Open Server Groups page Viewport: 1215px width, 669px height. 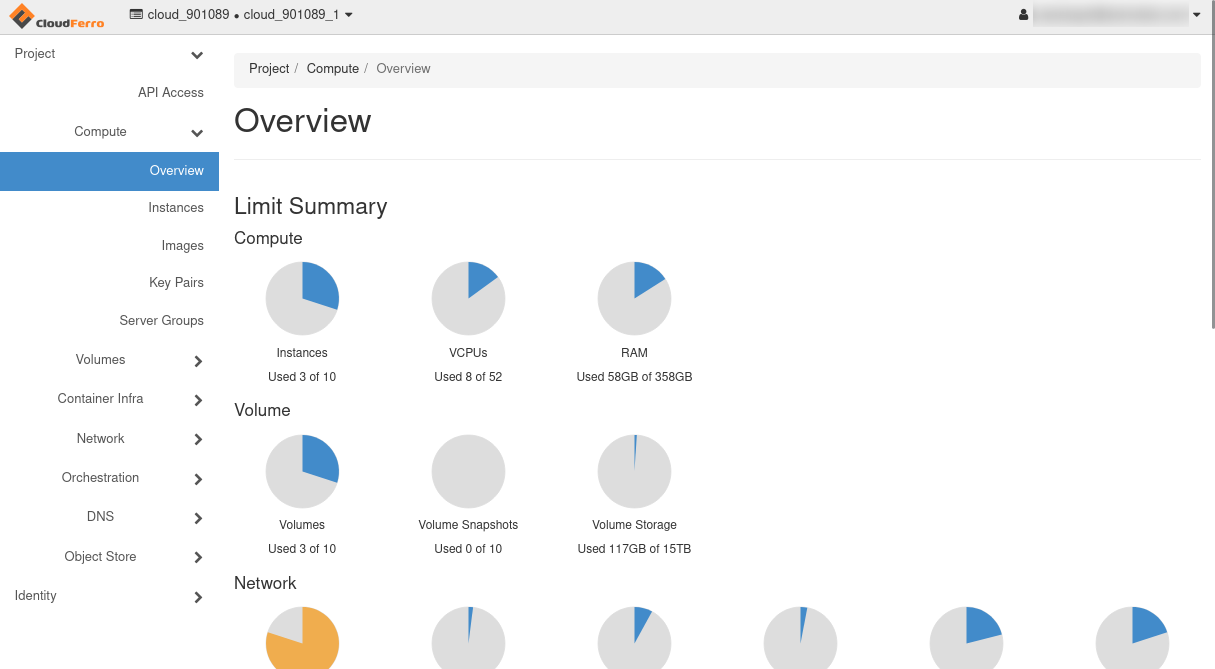161,321
